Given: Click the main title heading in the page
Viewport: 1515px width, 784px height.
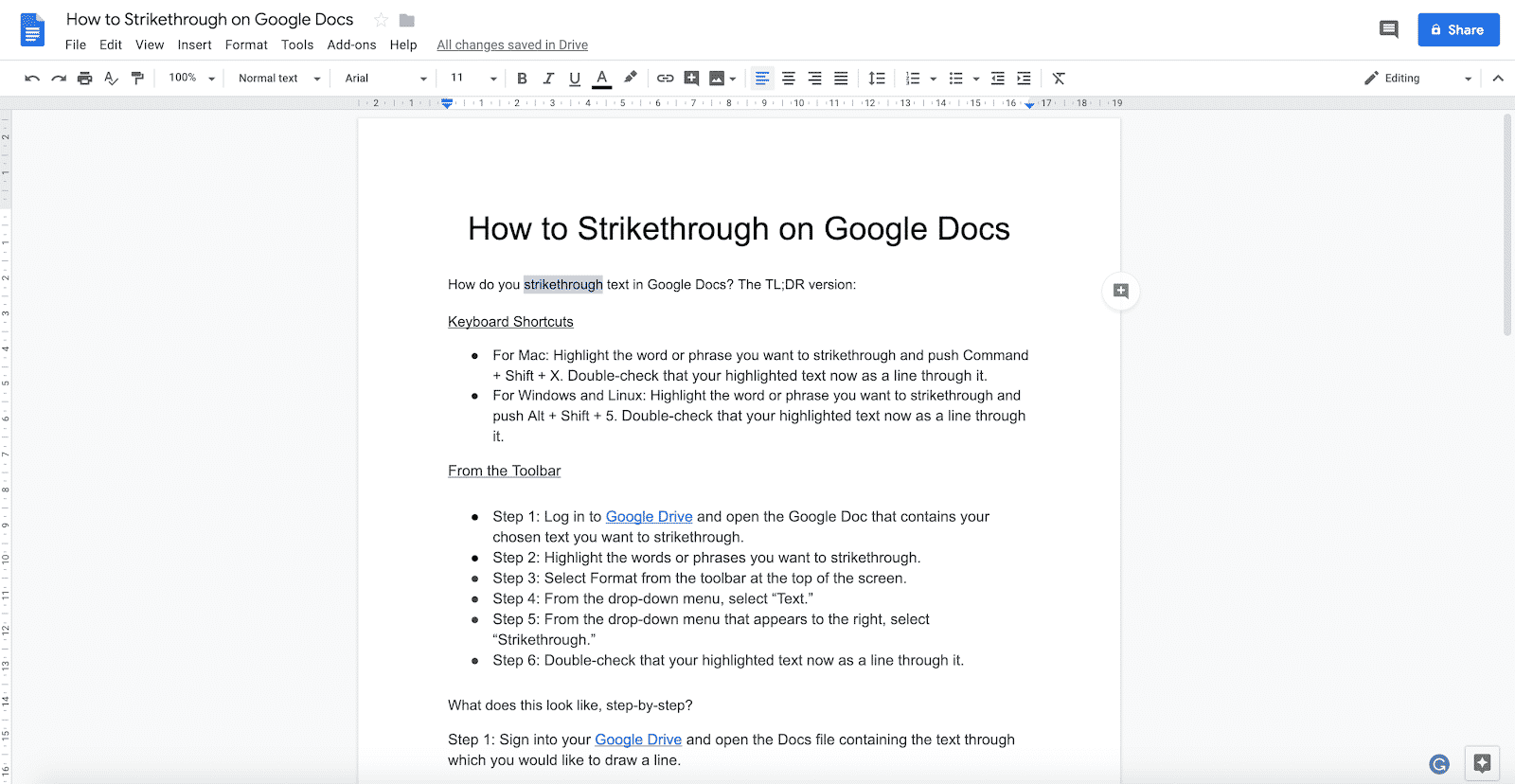Looking at the screenshot, I should click(739, 229).
